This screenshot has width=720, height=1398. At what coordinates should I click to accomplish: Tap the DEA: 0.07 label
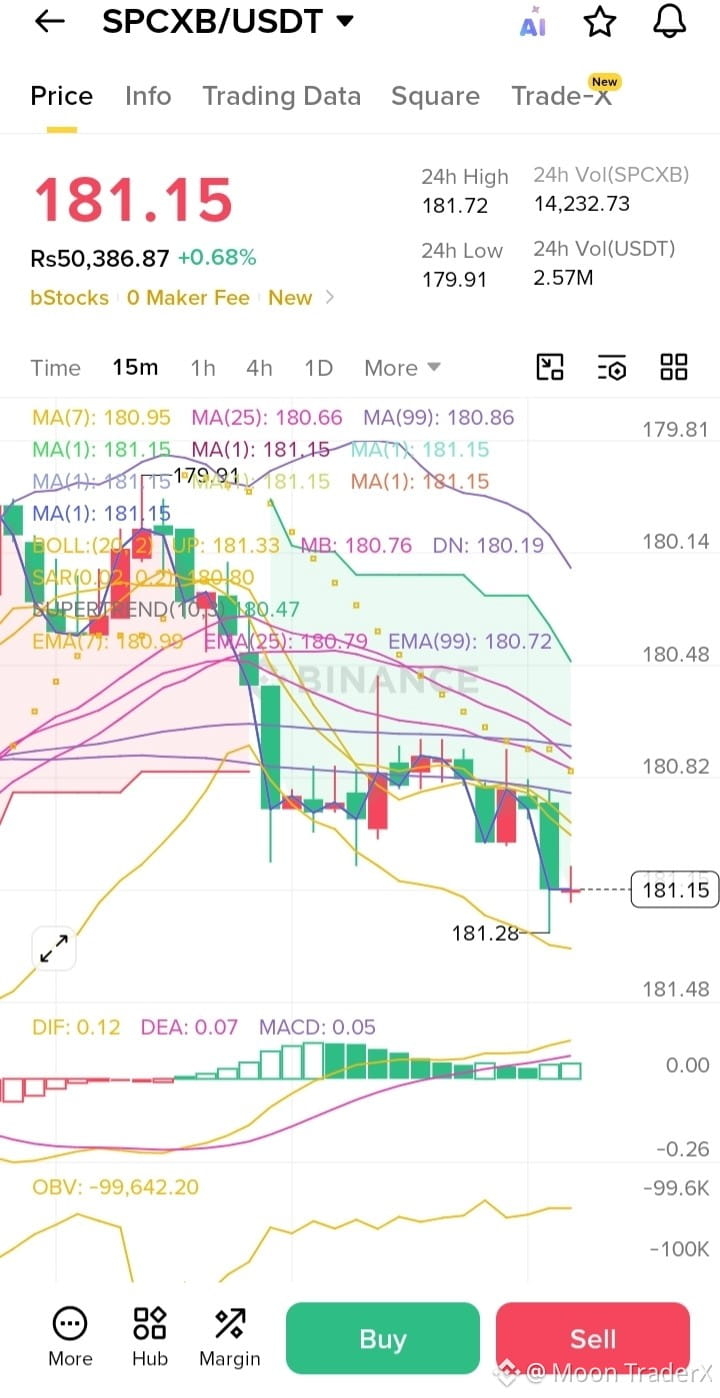tap(189, 1027)
